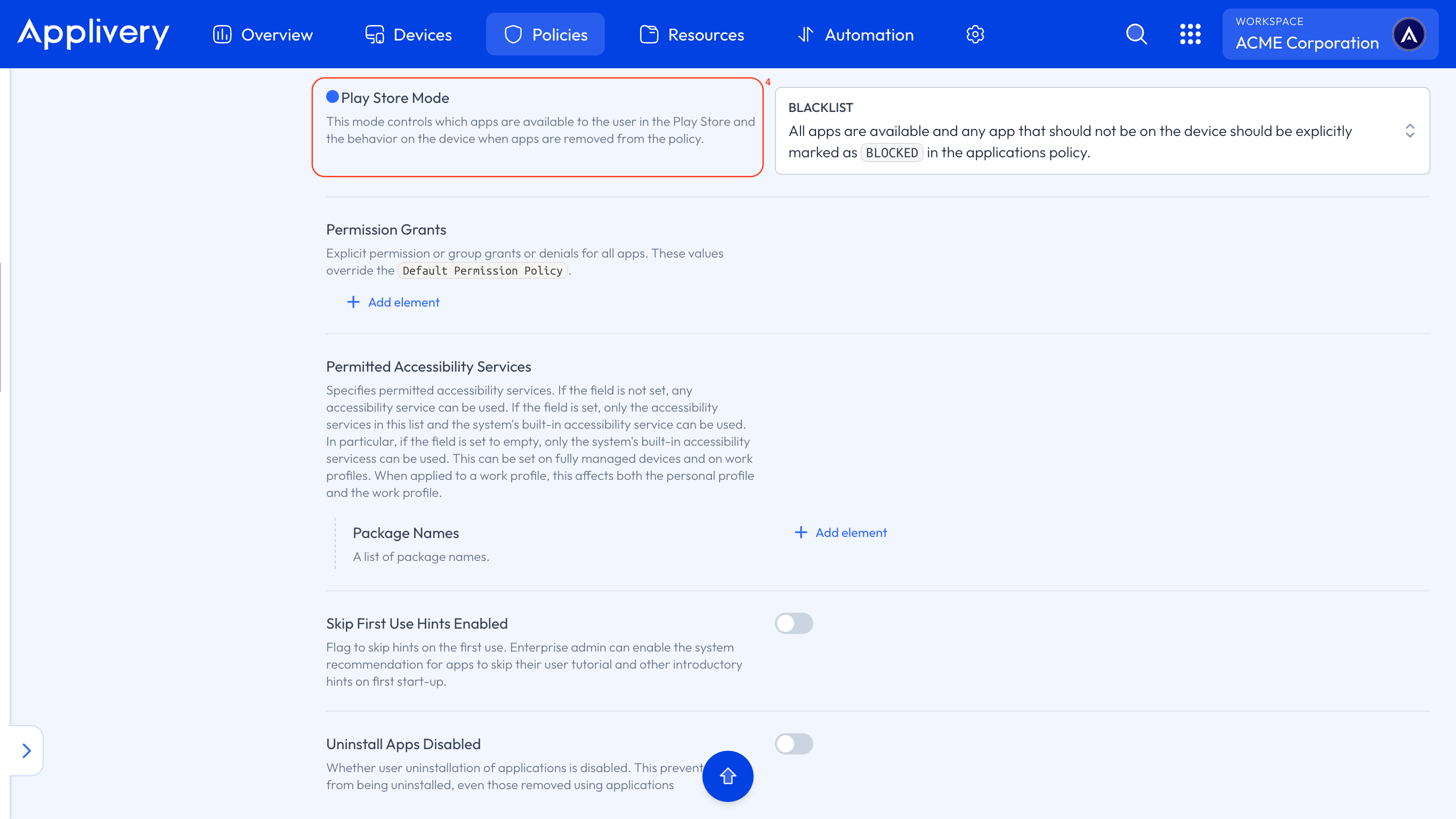Viewport: 1456px width, 819px height.
Task: Click the Applivery logo
Action: coord(93,34)
